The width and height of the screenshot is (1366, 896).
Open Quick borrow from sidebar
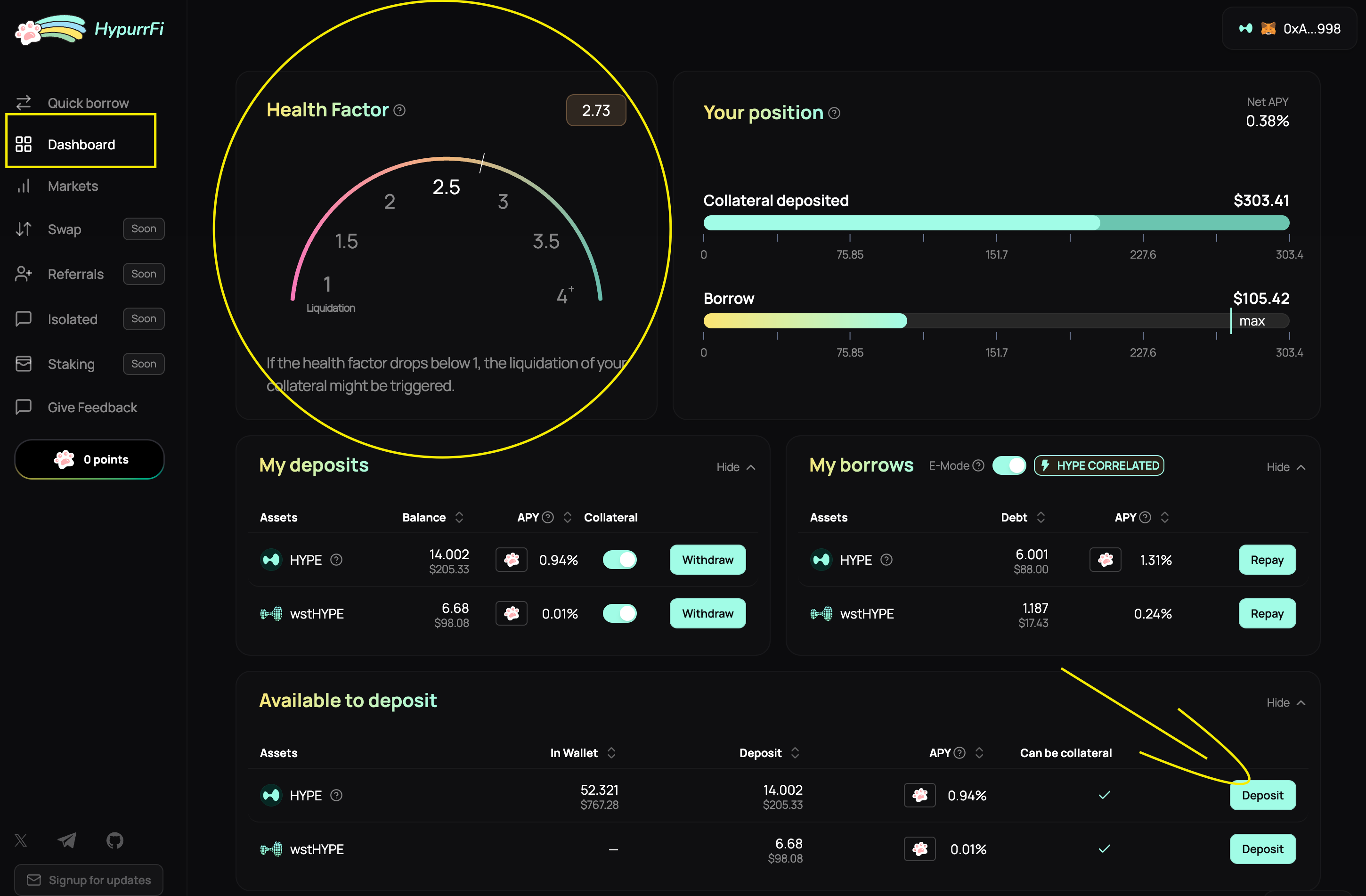point(88,103)
